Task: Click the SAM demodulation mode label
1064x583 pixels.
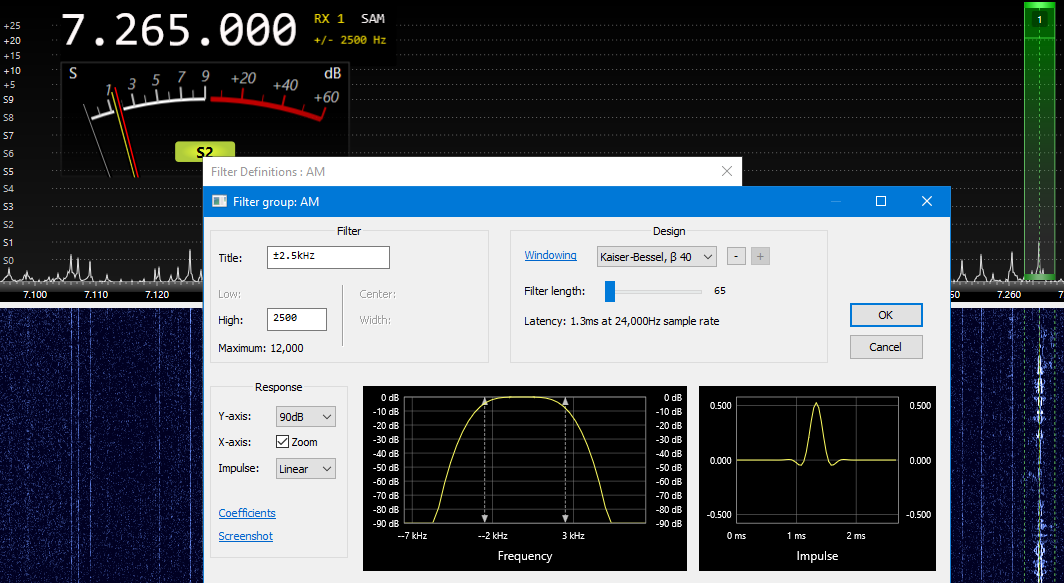Action: (x=372, y=18)
